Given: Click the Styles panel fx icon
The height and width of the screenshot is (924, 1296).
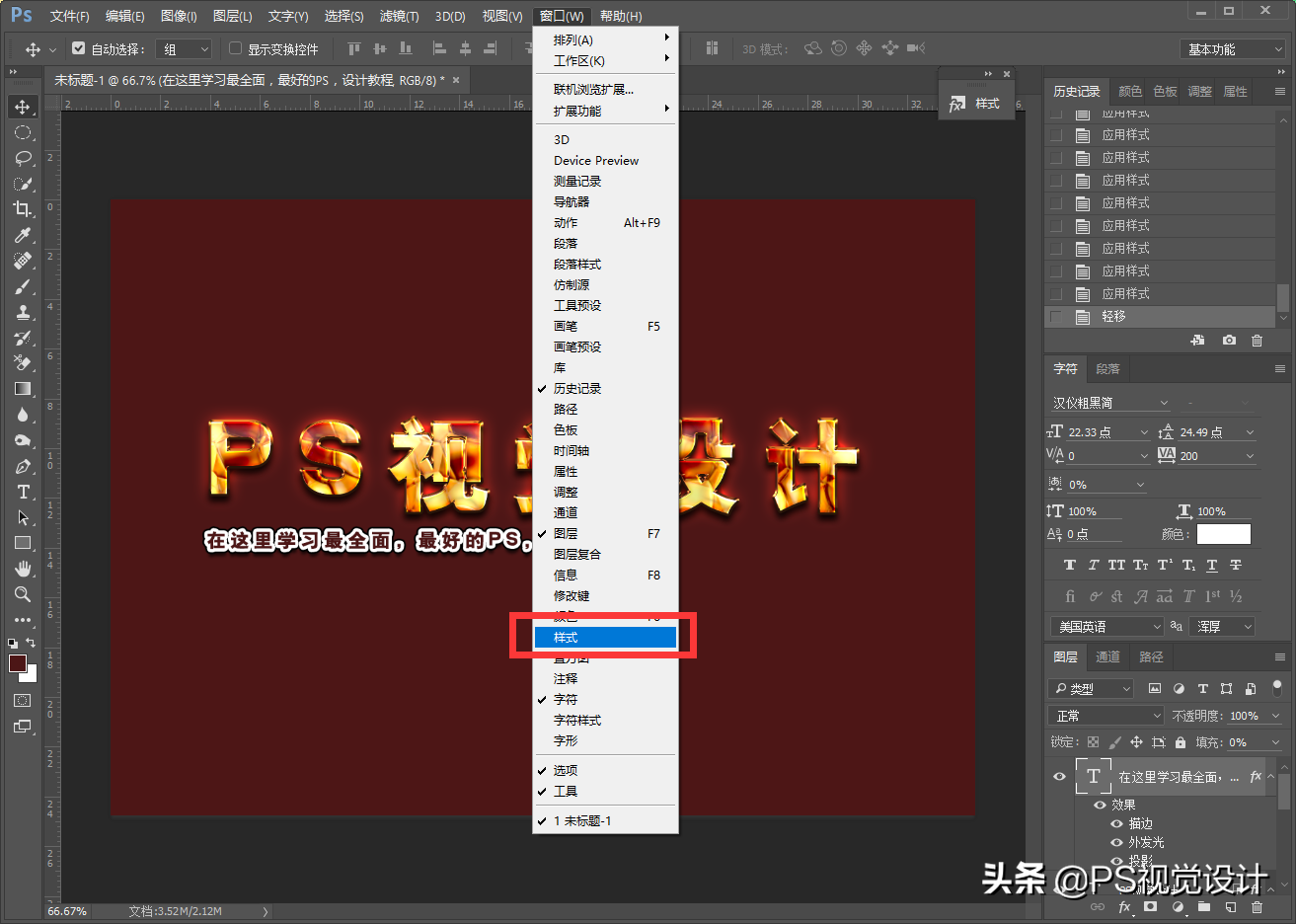Looking at the screenshot, I should coord(956,104).
